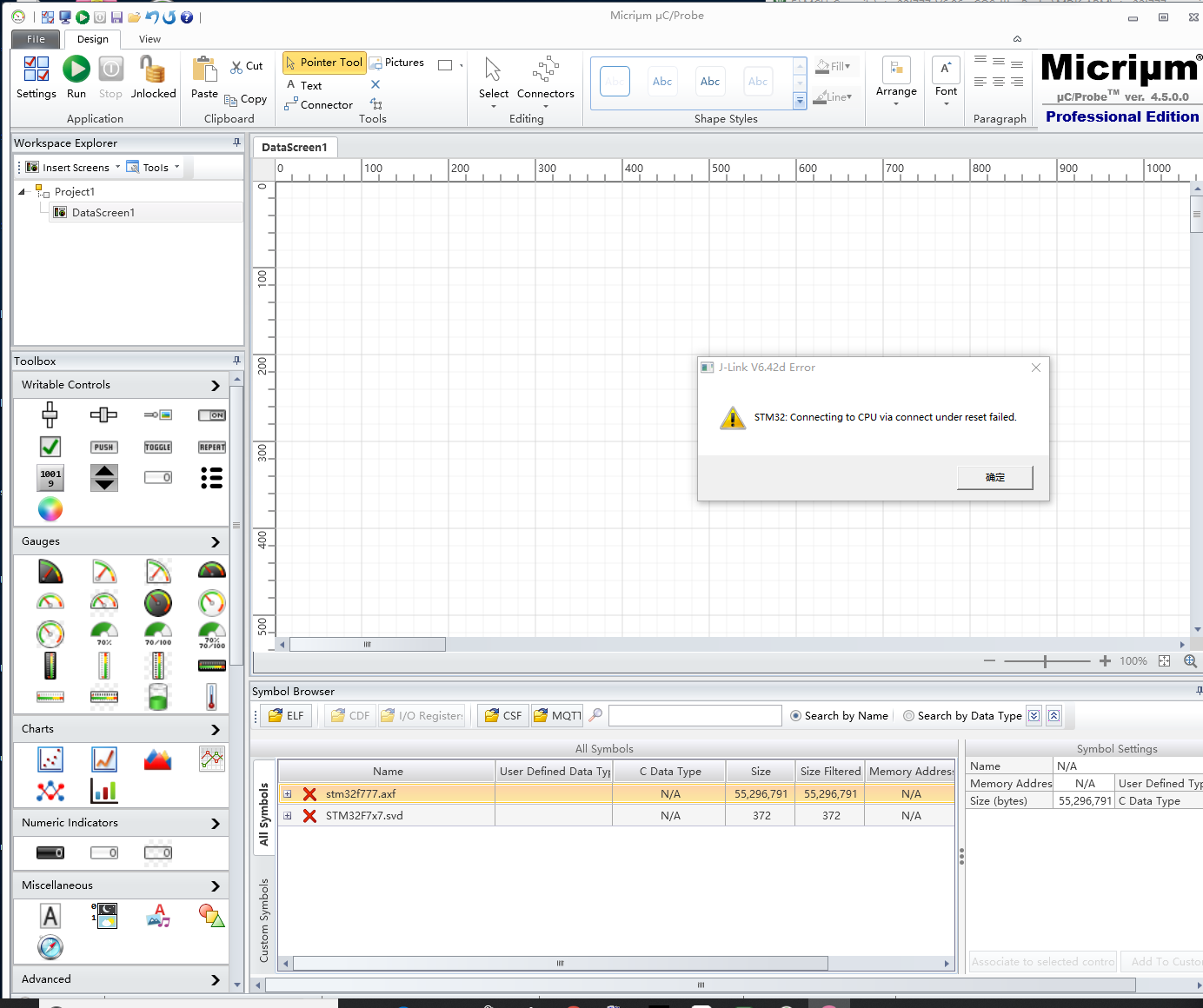Collapse the Charts toolbox section
The width and height of the screenshot is (1203, 1008).
(x=216, y=729)
